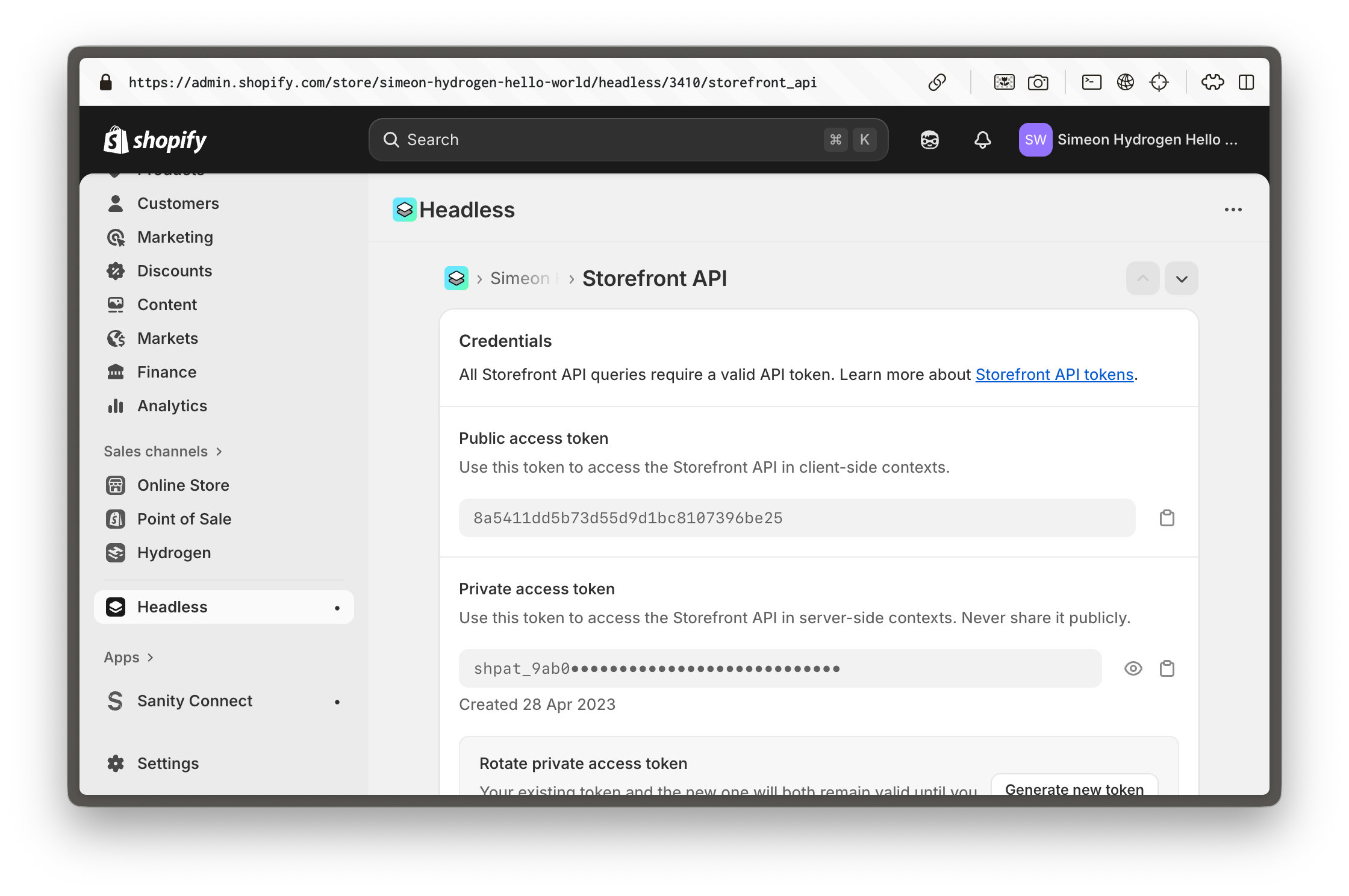This screenshot has width=1349, height=896.
Task: Open the terminal console icon in browser toolbar
Action: pyautogui.click(x=1092, y=82)
